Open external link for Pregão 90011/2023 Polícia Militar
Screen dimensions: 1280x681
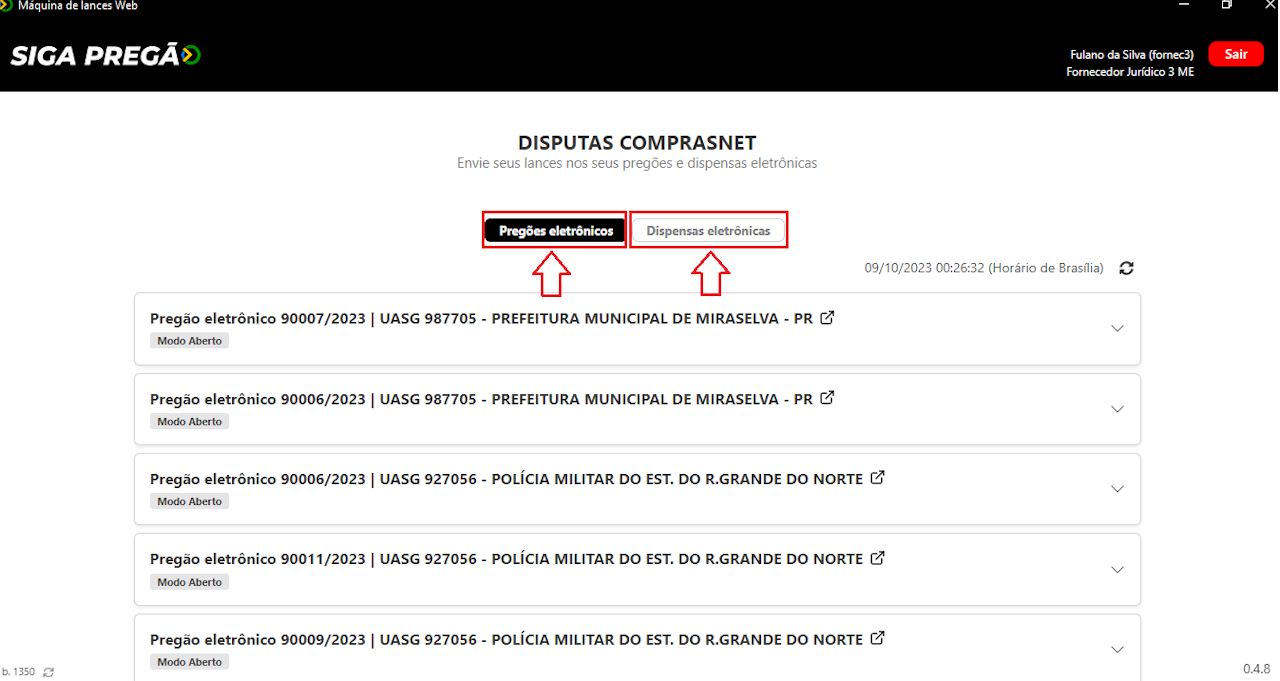877,558
